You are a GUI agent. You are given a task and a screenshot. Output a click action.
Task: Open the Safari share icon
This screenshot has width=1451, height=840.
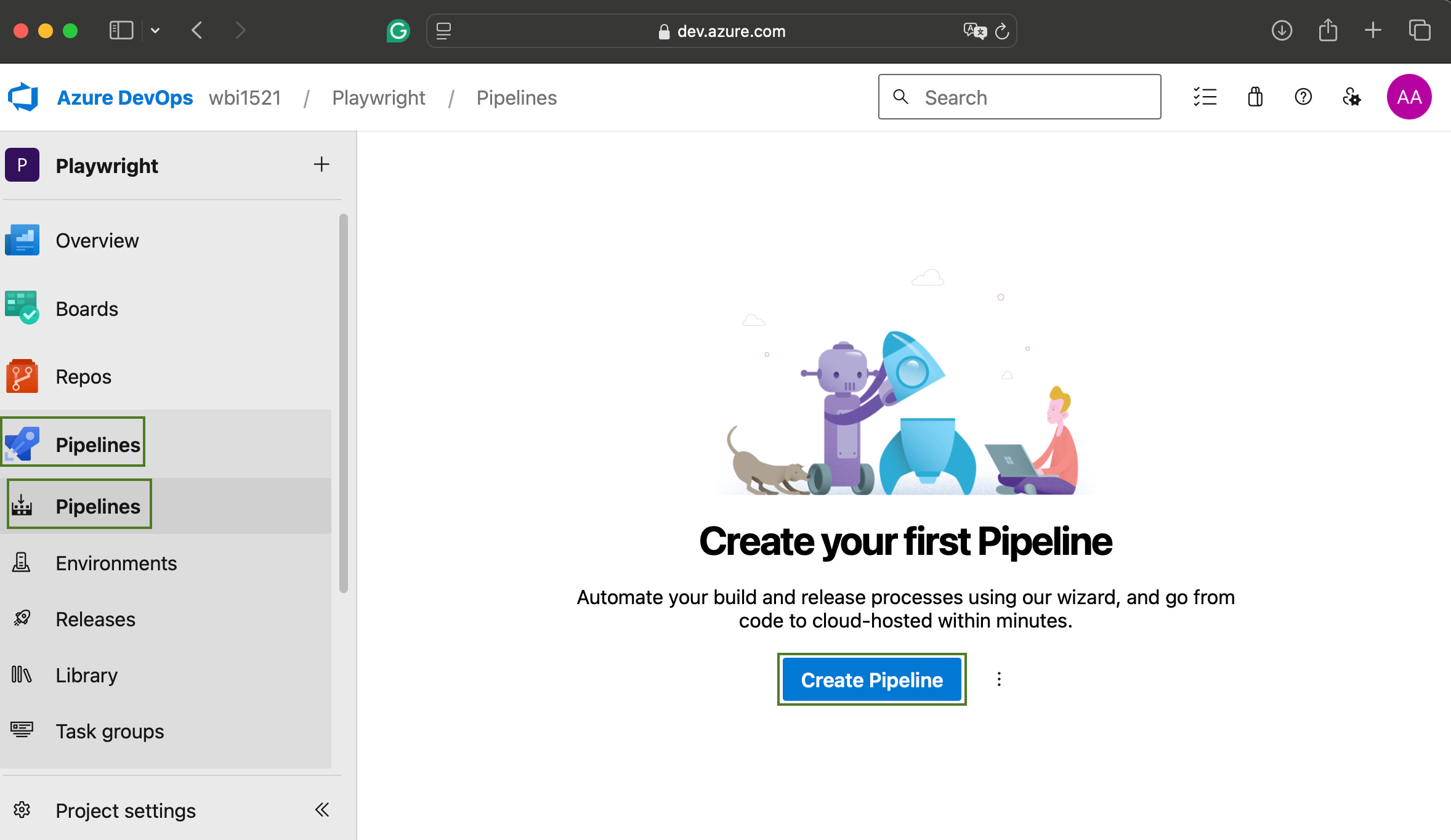tap(1328, 30)
